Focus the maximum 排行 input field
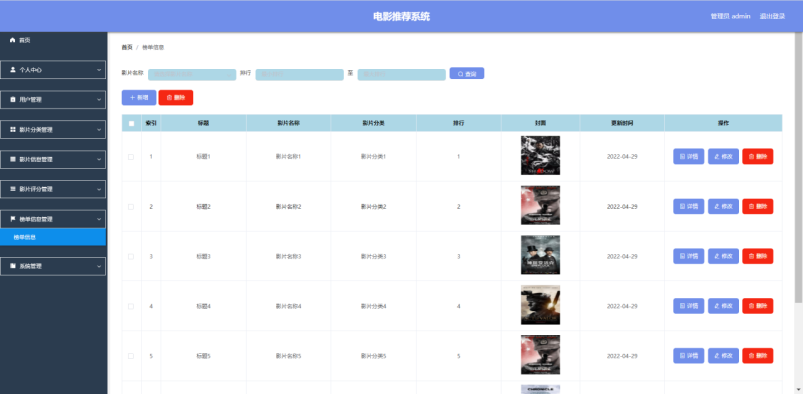Screen dimensions: 803x394 (x=402, y=74)
